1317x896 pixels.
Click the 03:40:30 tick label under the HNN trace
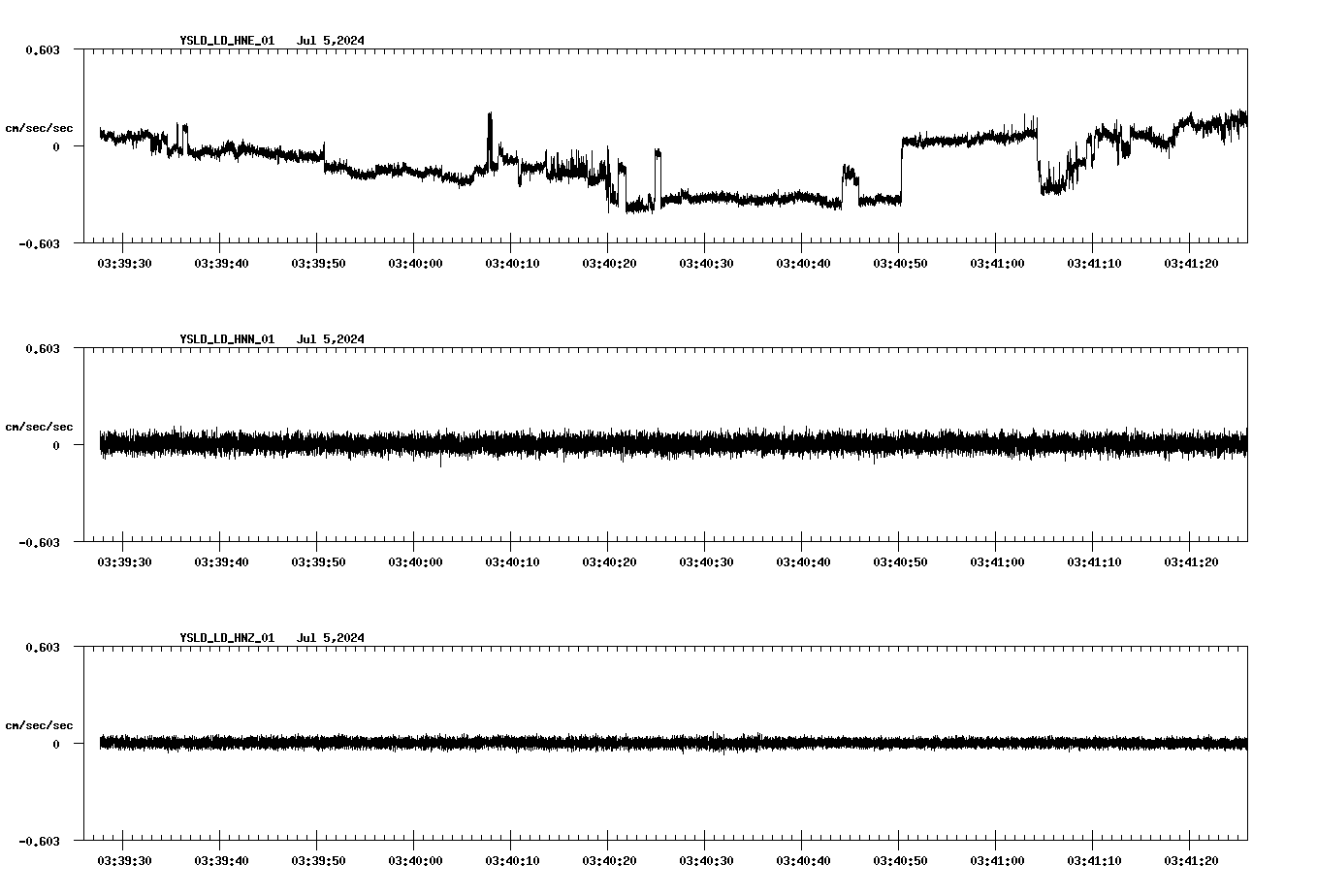point(704,560)
